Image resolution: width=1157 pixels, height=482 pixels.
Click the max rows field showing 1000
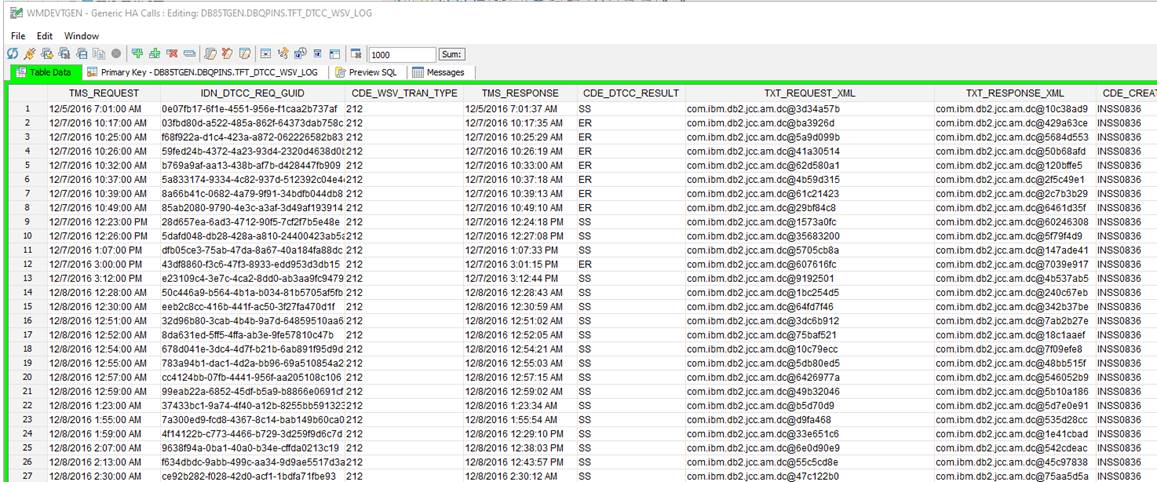point(401,54)
